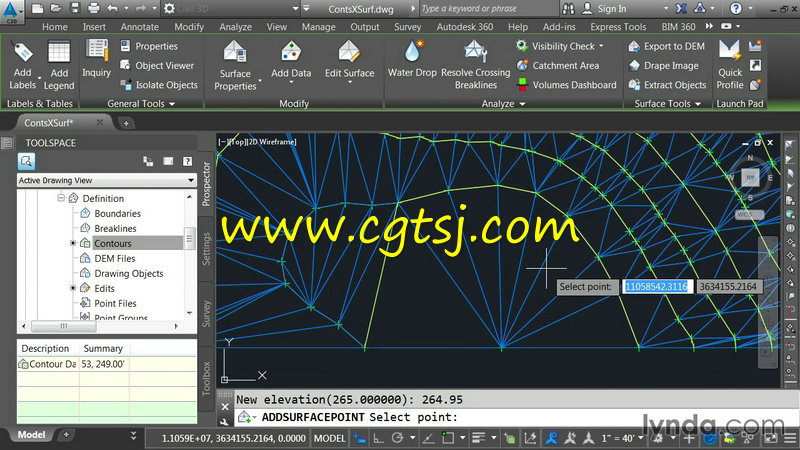Save the drawing with the floppy icon
The width and height of the screenshot is (800, 450).
pos(75,8)
